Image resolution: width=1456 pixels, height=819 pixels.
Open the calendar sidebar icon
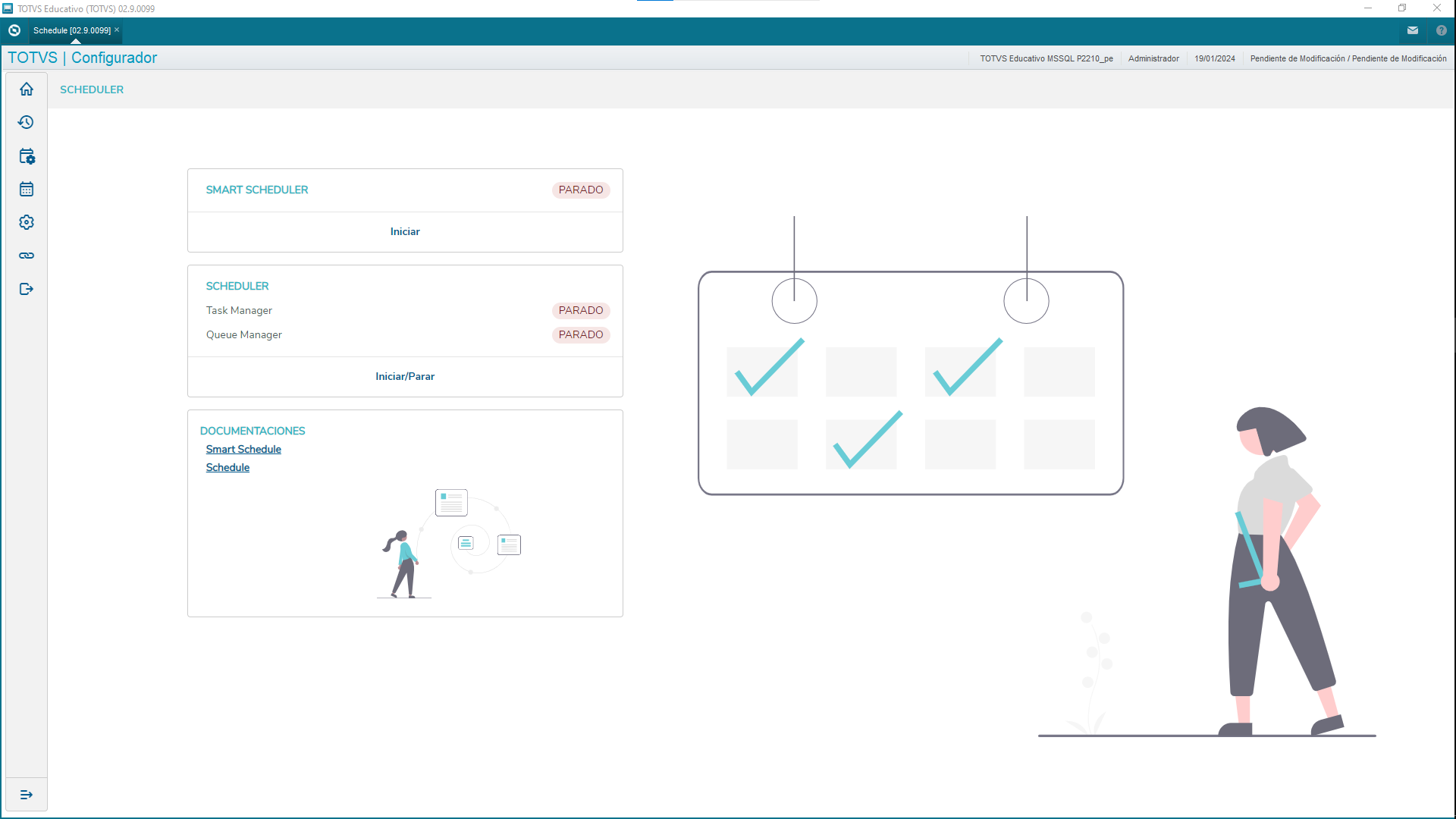[27, 189]
